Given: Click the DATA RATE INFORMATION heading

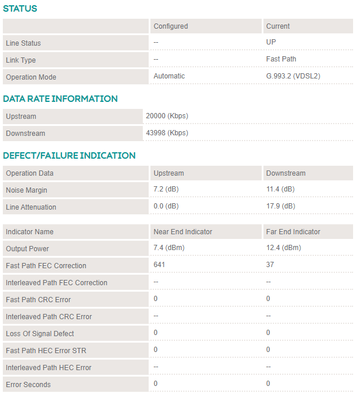Looking at the screenshot, I should [x=60, y=99].
